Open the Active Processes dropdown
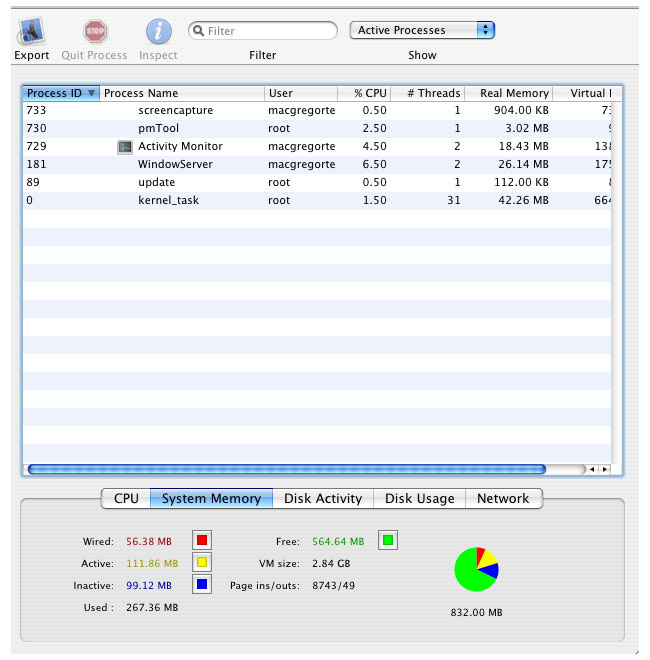This screenshot has height=660, width=650. pos(422,30)
